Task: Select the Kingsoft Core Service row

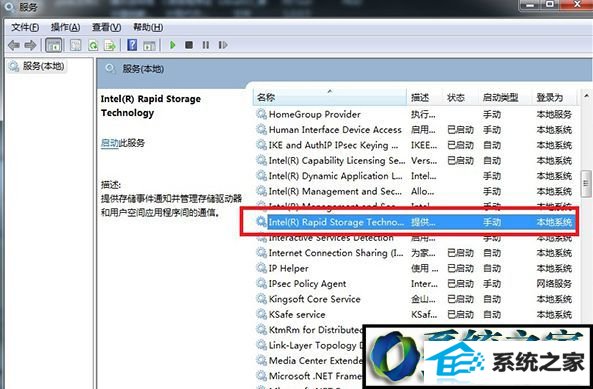Action: pos(415,299)
